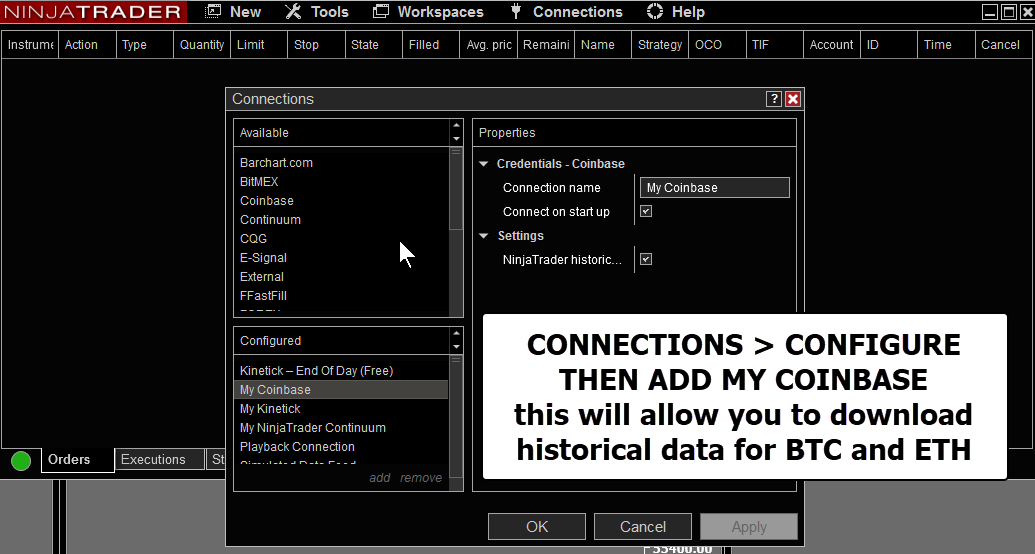Click the Configured header down arrow
The width and height of the screenshot is (1035, 554).
tap(456, 347)
